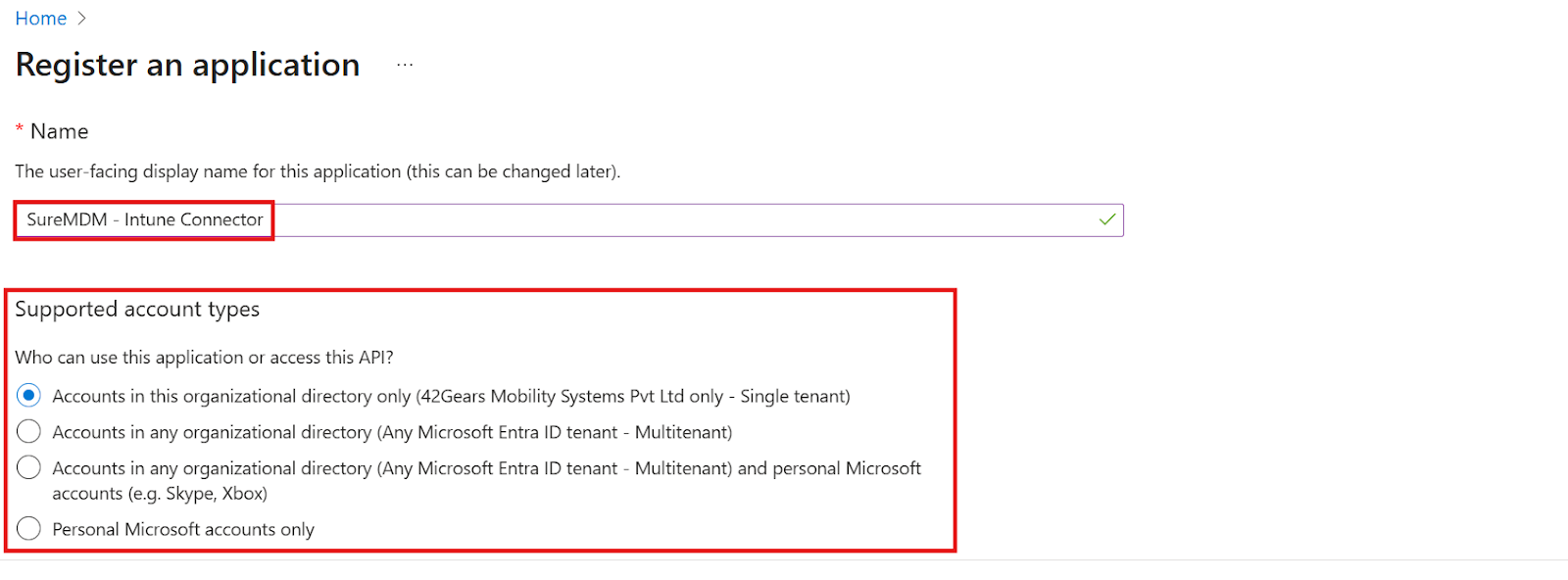Click the 'Who can use this application' question text
This screenshot has width=1568, height=580.
[x=204, y=358]
